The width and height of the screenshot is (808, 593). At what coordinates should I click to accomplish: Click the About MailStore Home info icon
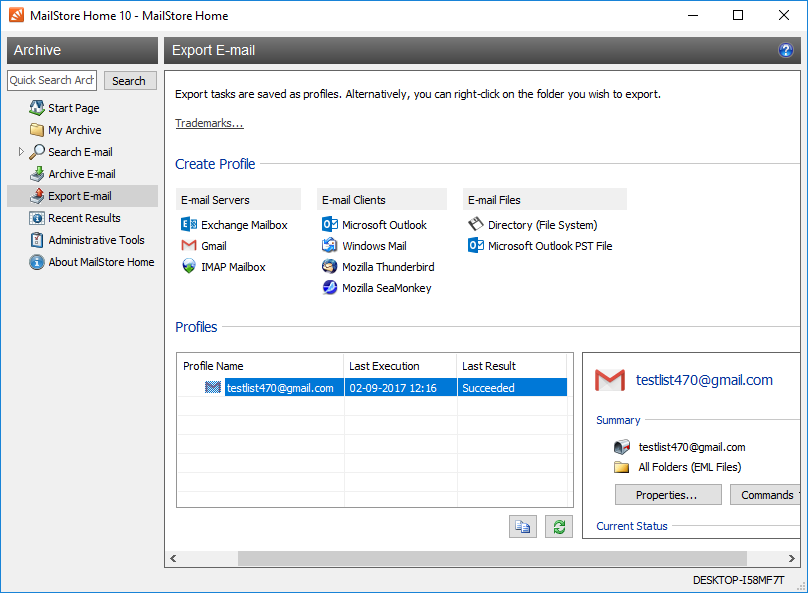[37, 262]
